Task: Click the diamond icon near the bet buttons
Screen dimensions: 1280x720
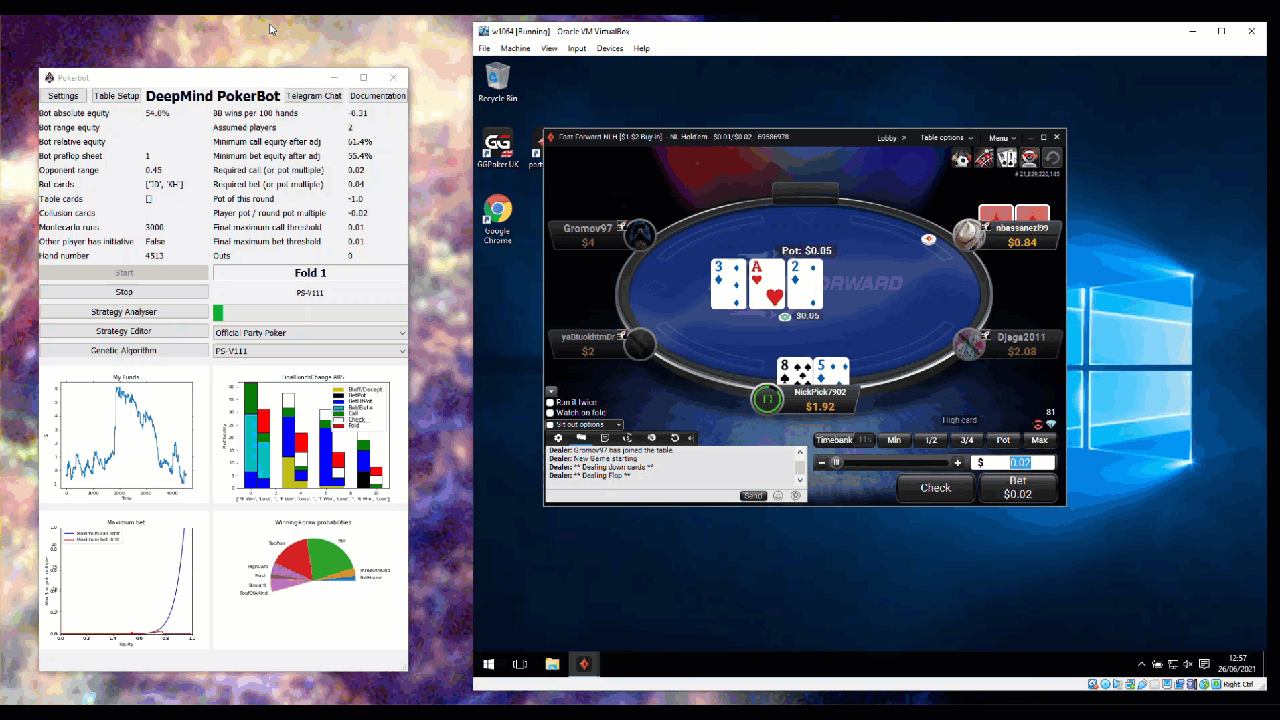Action: (1051, 424)
